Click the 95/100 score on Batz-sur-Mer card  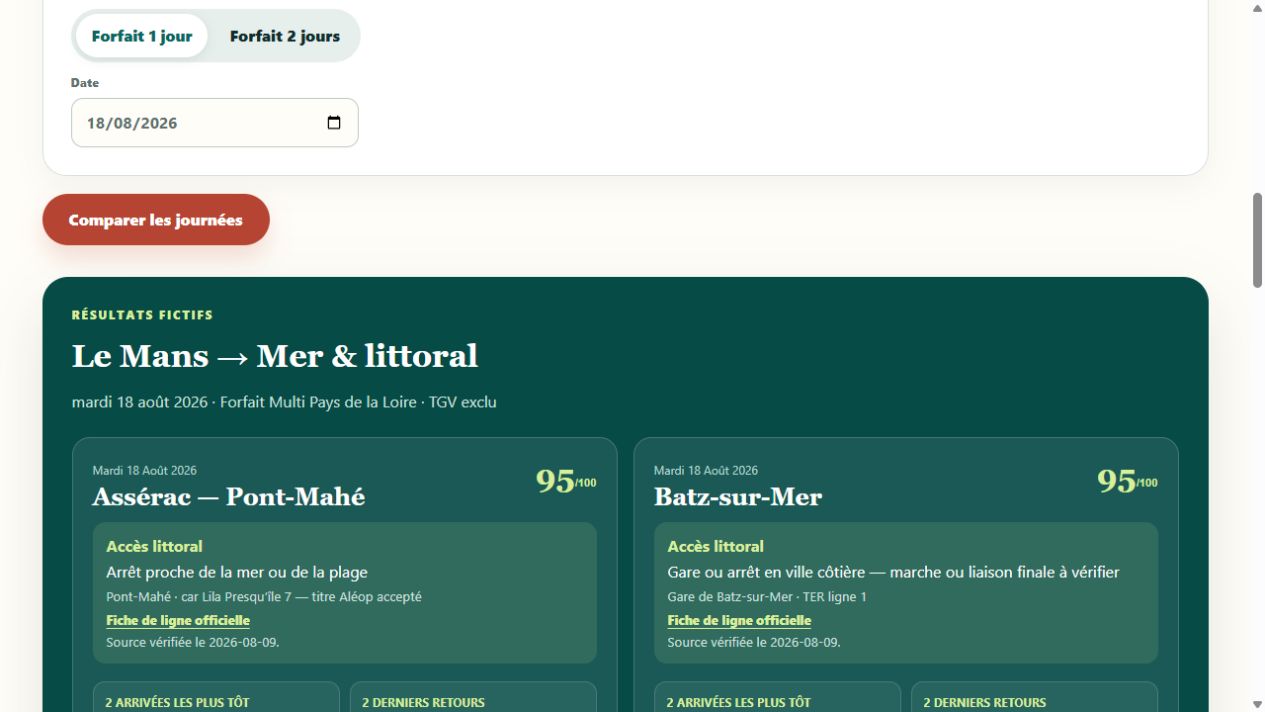coord(1127,481)
